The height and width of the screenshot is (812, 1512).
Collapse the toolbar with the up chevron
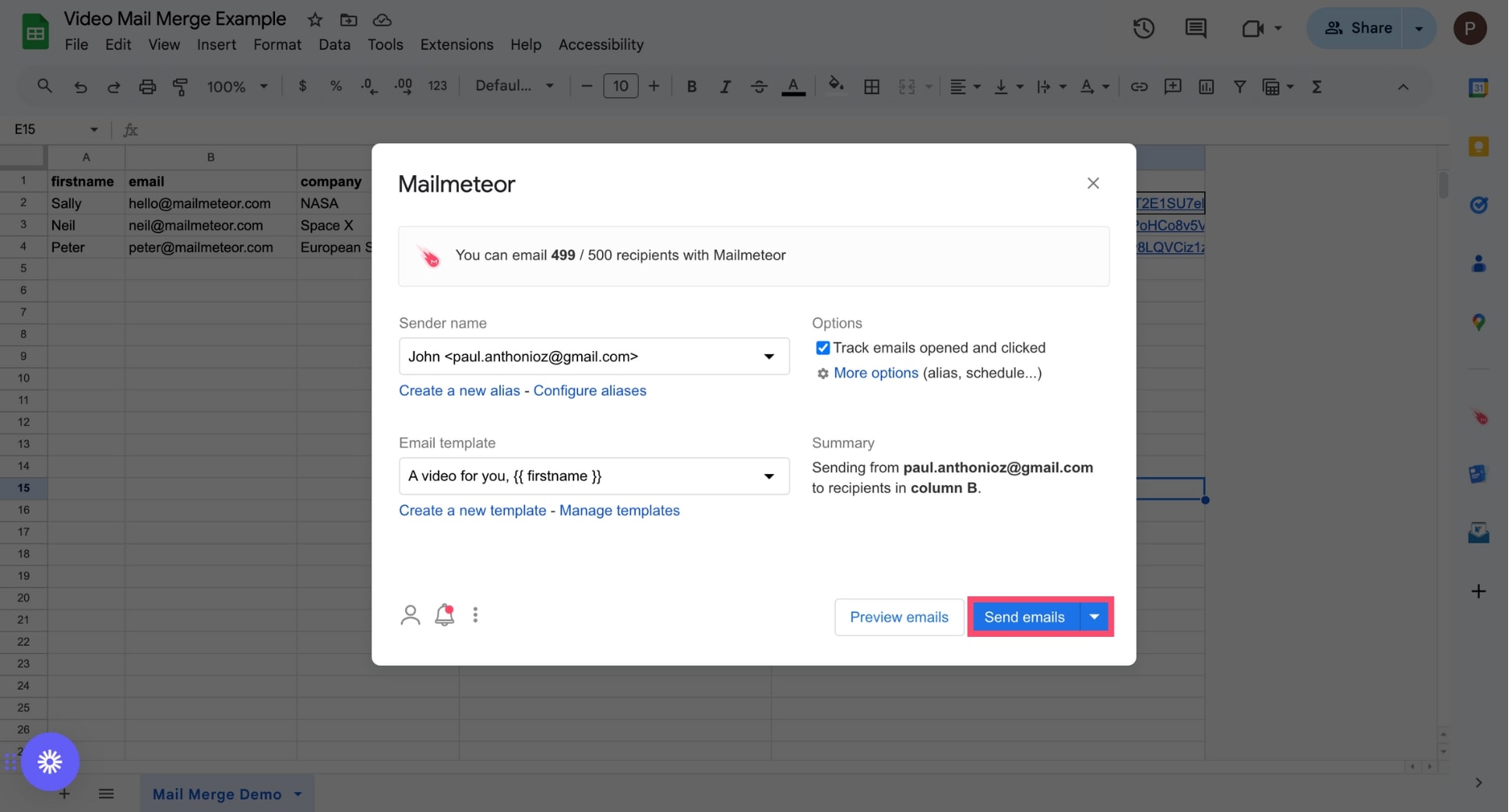[x=1403, y=86]
